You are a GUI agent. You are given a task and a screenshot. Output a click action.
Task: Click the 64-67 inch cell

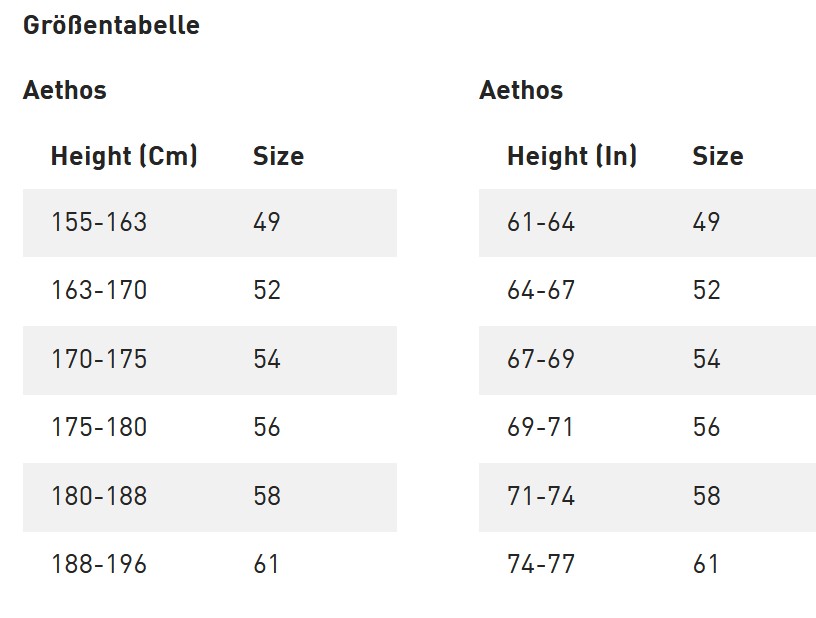[x=541, y=291]
